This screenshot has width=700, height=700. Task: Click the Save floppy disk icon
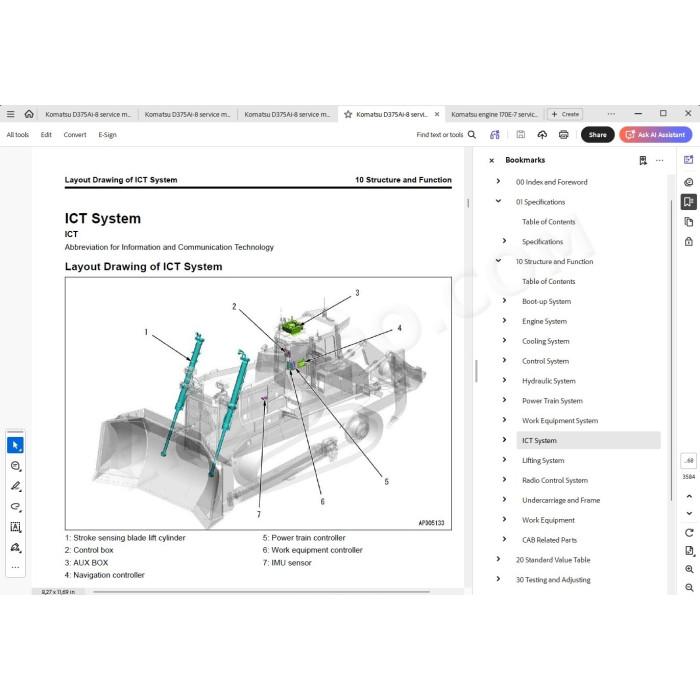(x=521, y=134)
